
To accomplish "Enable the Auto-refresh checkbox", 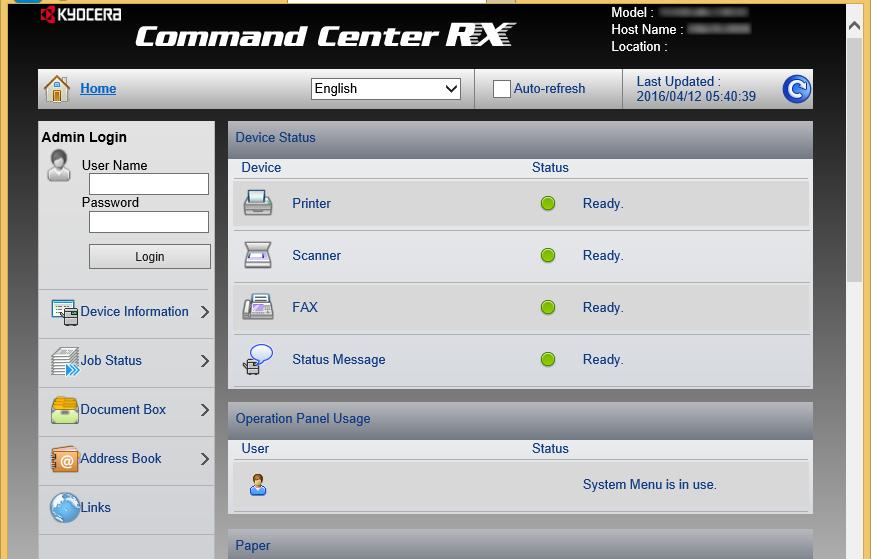I will point(502,89).
